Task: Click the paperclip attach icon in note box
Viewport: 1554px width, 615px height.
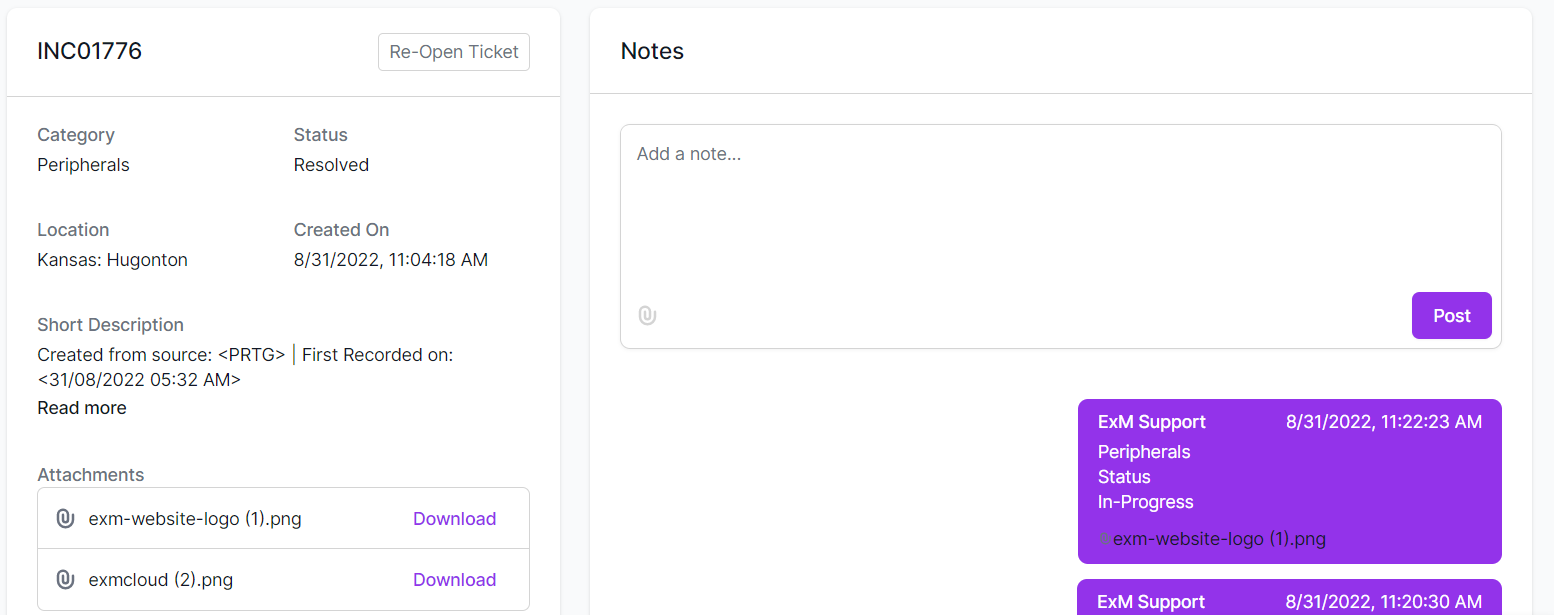Action: tap(647, 316)
